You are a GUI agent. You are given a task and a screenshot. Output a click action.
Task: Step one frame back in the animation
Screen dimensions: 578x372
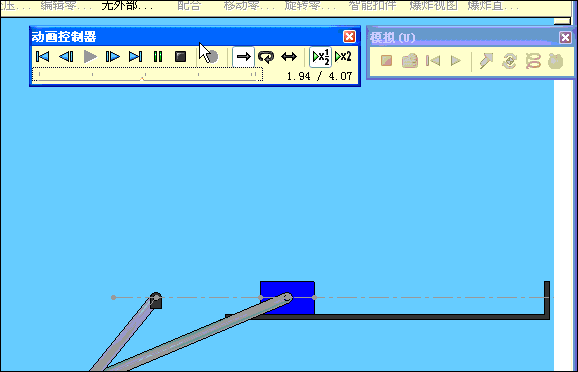tap(66, 57)
